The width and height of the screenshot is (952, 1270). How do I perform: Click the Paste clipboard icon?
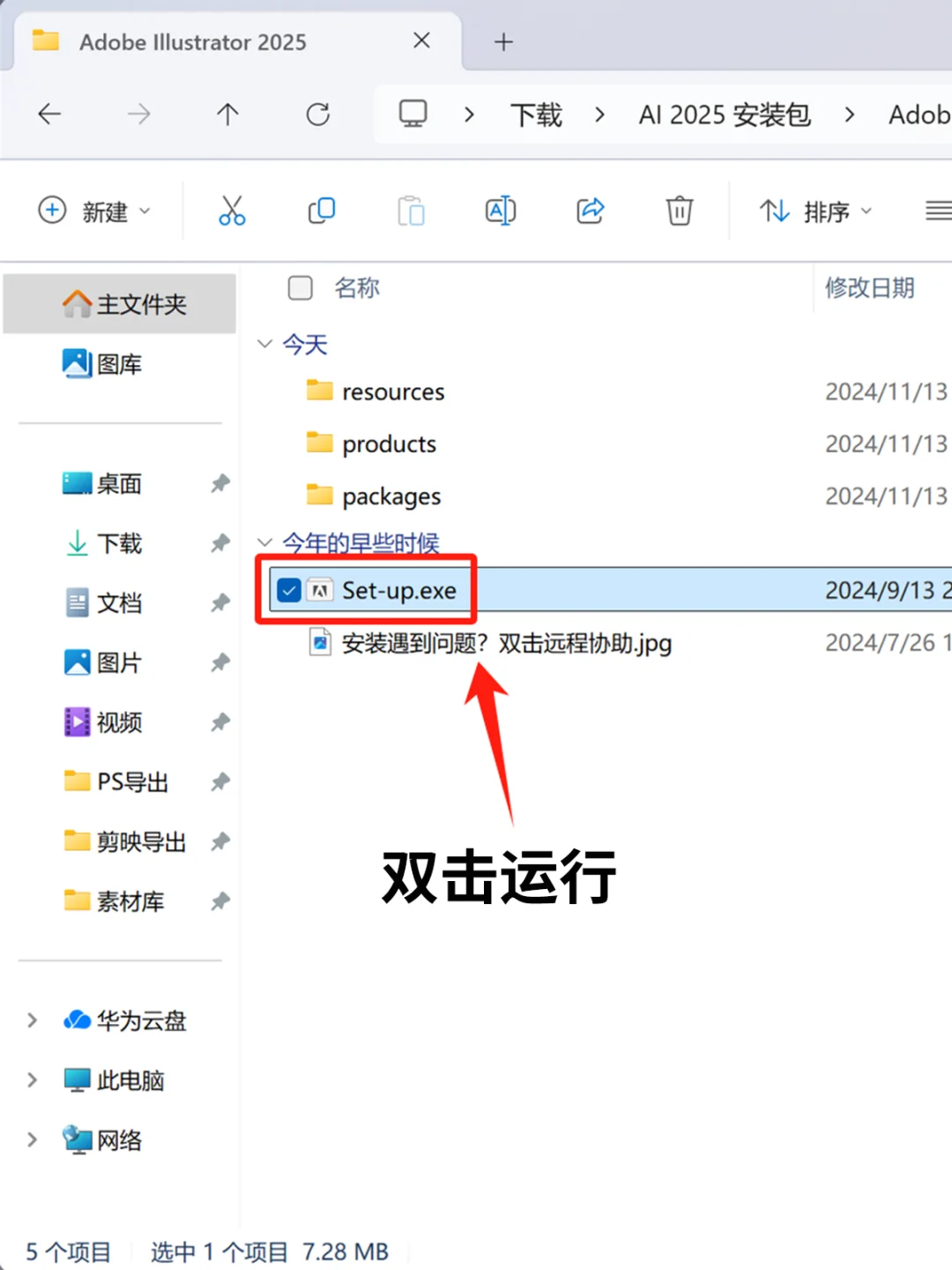(x=411, y=211)
